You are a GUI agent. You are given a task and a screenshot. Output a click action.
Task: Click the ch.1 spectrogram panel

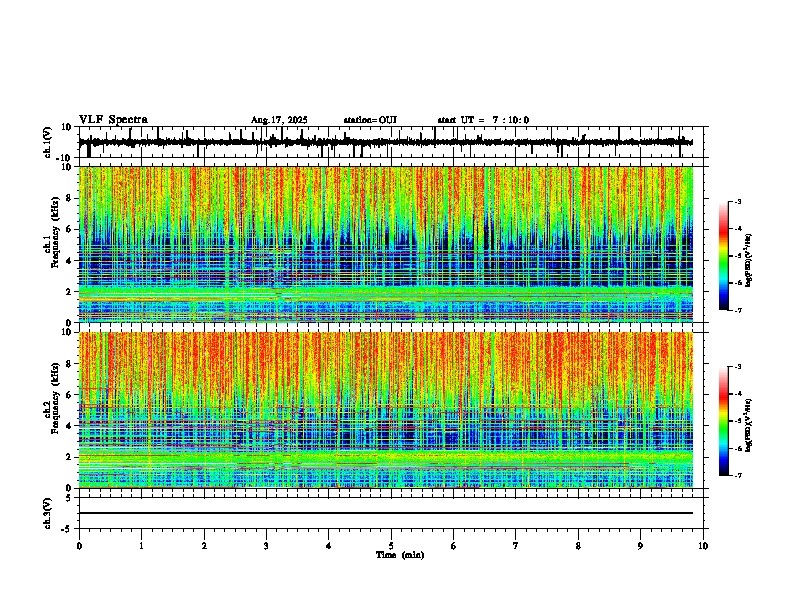(x=386, y=244)
